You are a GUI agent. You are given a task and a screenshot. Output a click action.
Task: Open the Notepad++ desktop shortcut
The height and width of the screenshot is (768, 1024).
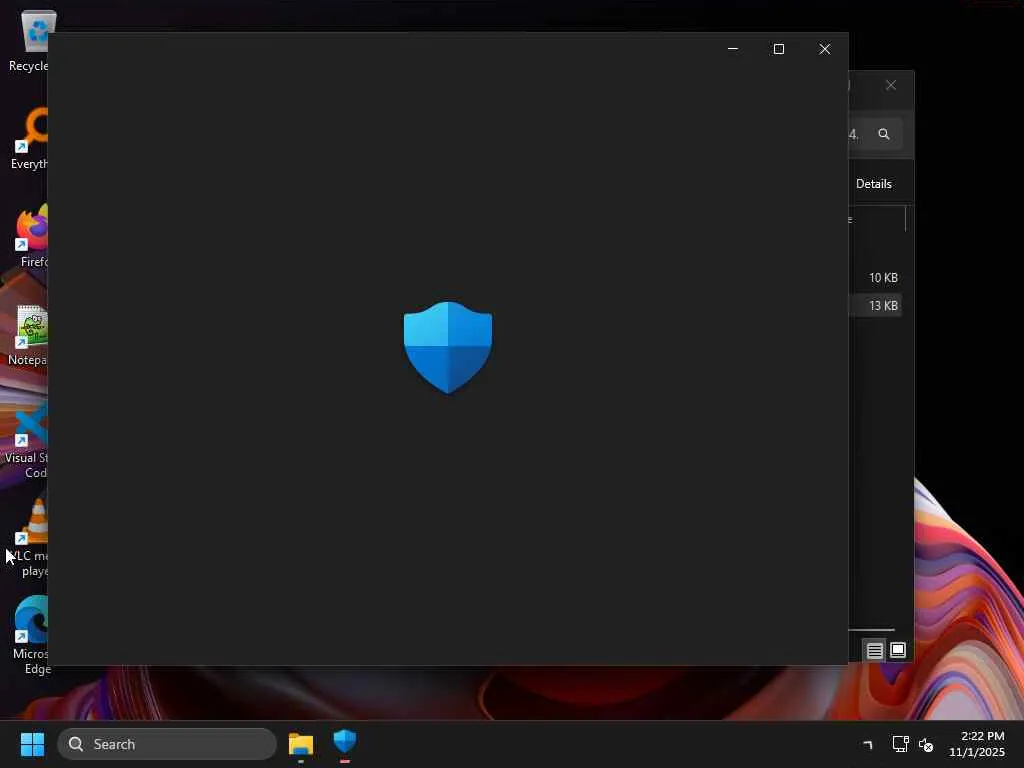click(27, 334)
